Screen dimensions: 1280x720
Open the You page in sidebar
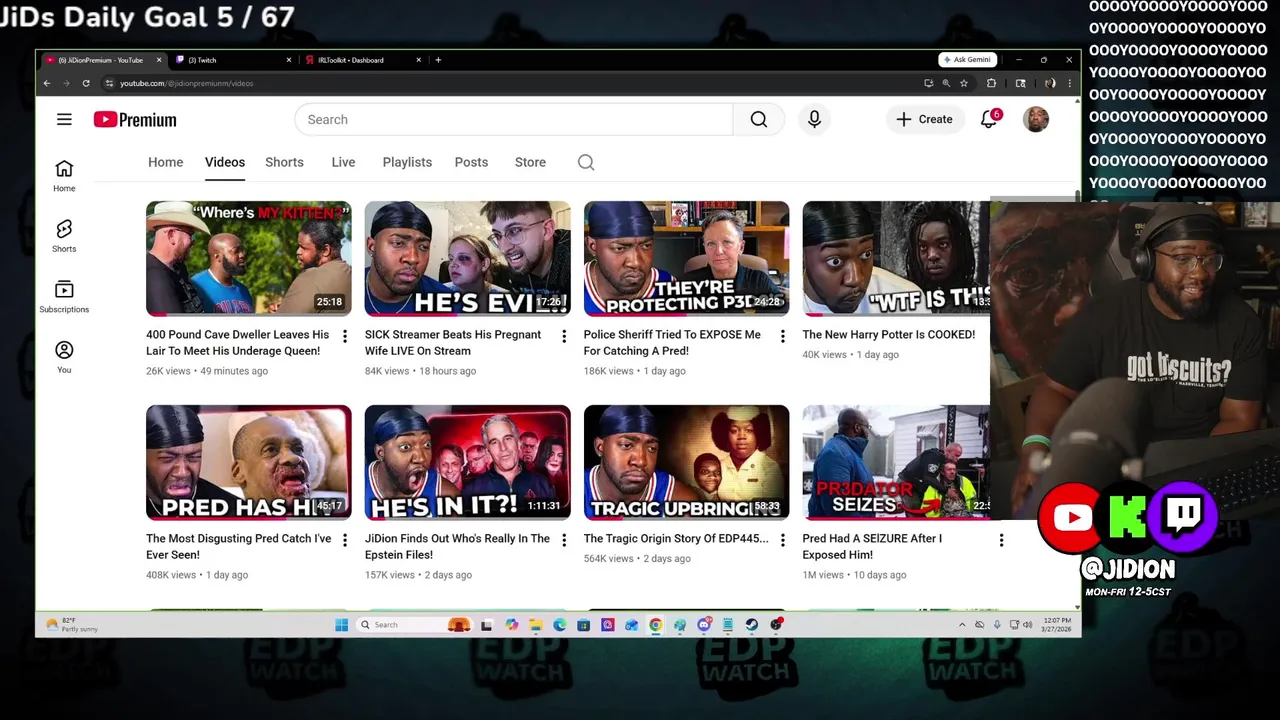tap(64, 357)
